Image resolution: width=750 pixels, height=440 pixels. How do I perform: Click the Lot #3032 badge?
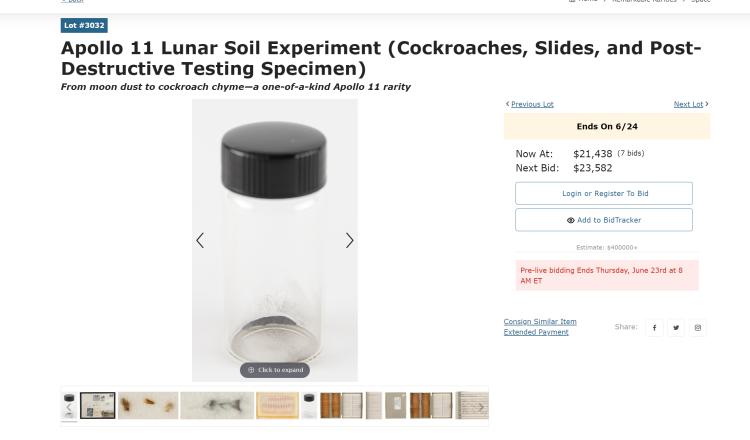(x=84, y=25)
